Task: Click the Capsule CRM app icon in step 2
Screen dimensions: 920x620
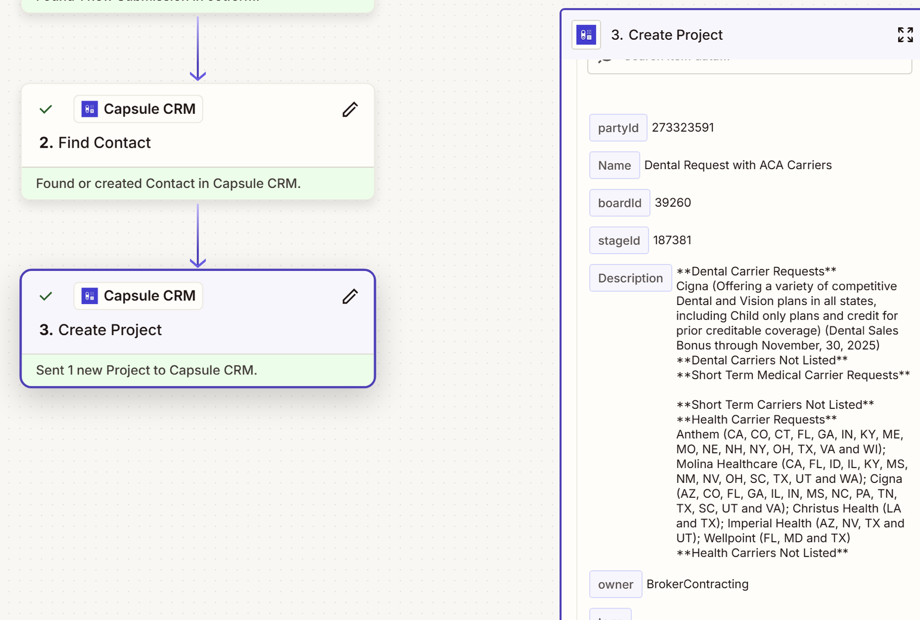Action: click(x=90, y=109)
